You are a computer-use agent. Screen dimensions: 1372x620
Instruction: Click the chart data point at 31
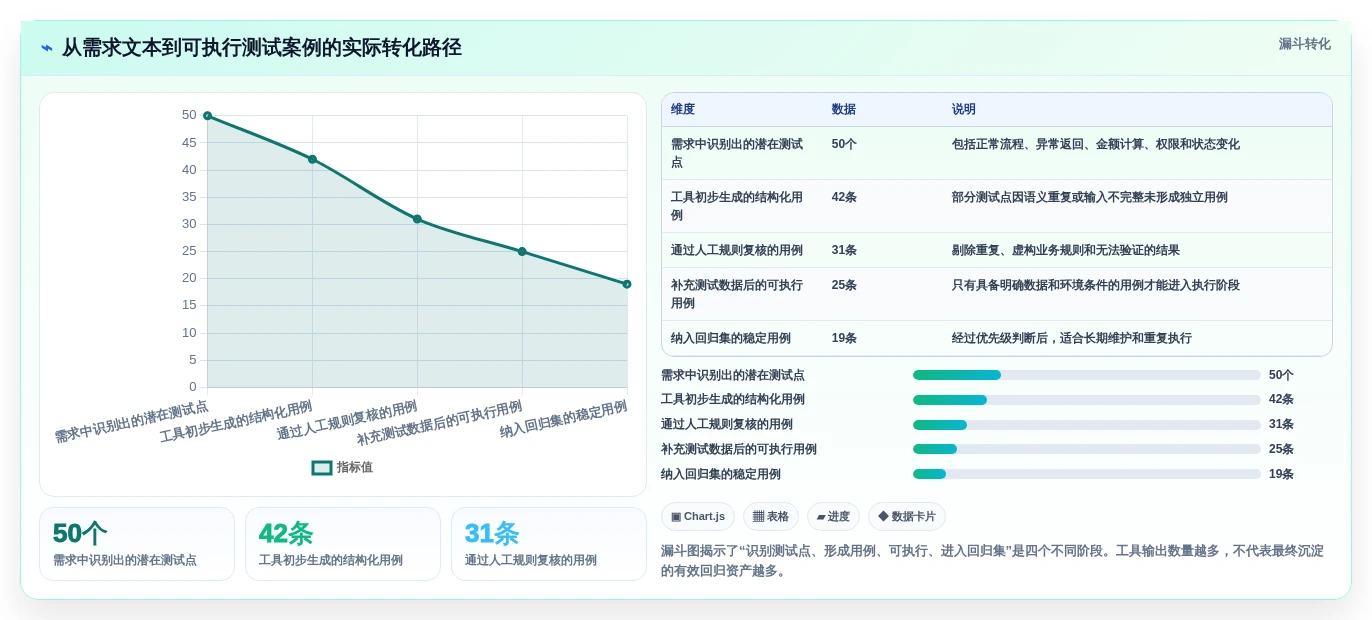point(417,219)
